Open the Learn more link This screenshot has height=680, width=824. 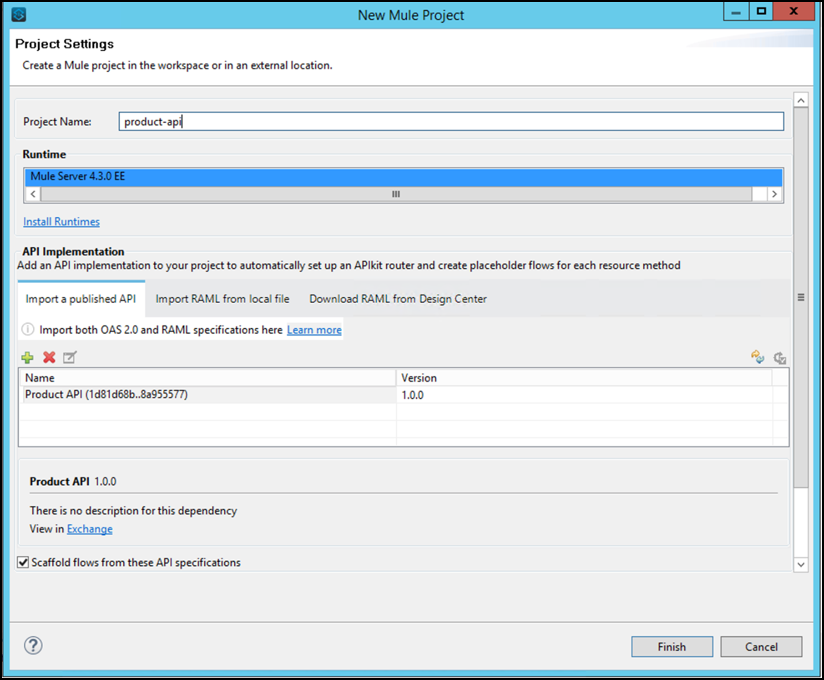tap(314, 330)
